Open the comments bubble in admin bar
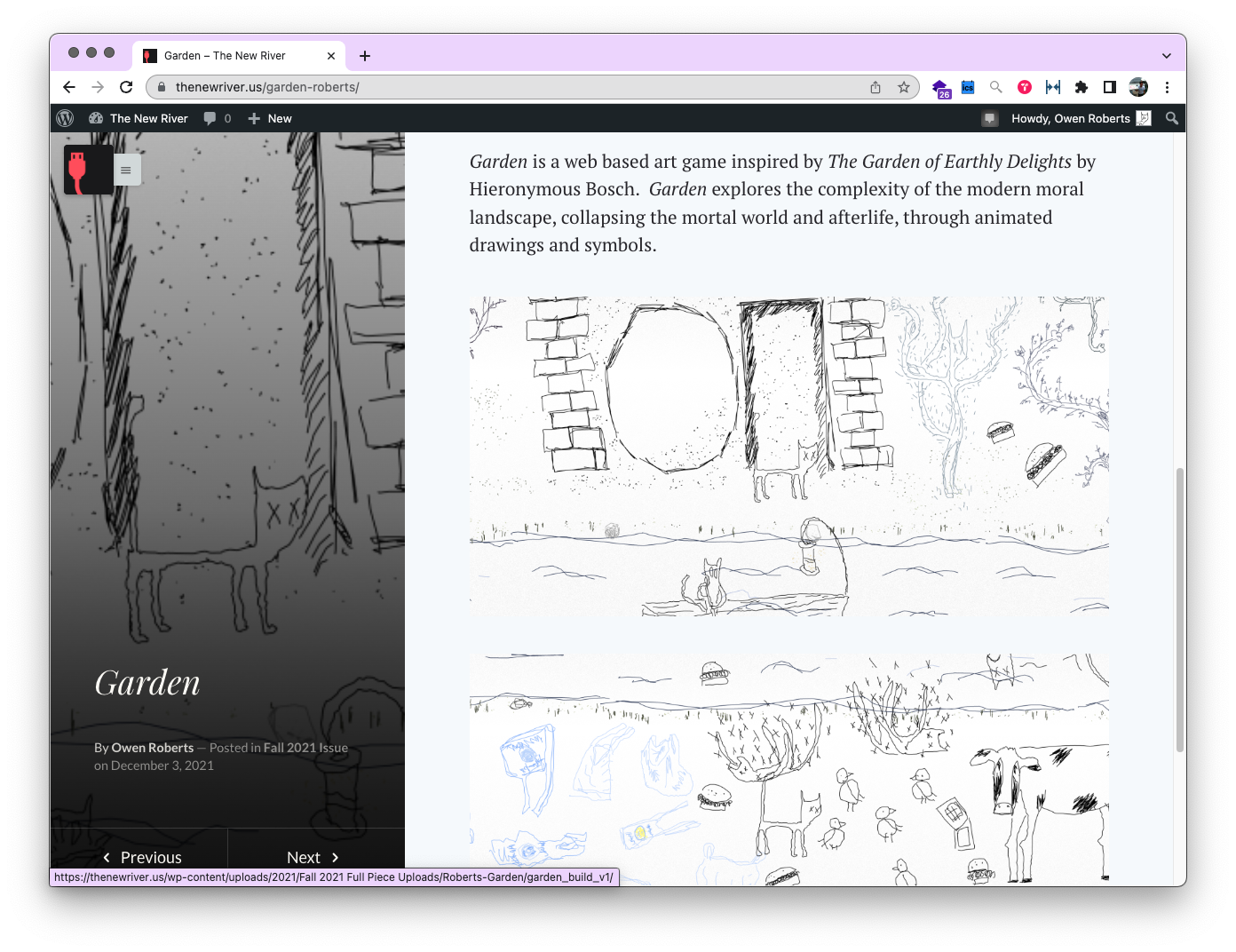Image resolution: width=1236 pixels, height=952 pixels. click(x=217, y=118)
